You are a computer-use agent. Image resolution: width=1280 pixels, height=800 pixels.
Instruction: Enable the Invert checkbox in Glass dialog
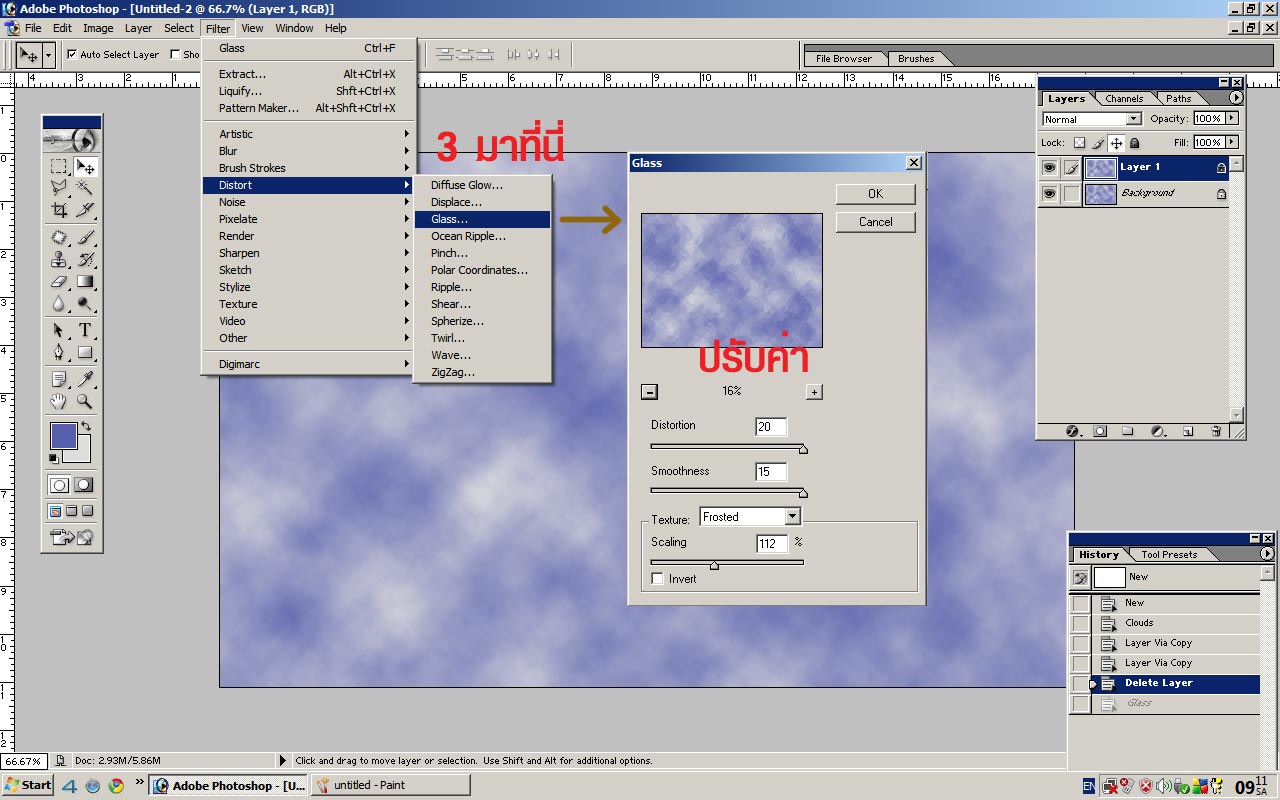click(657, 579)
